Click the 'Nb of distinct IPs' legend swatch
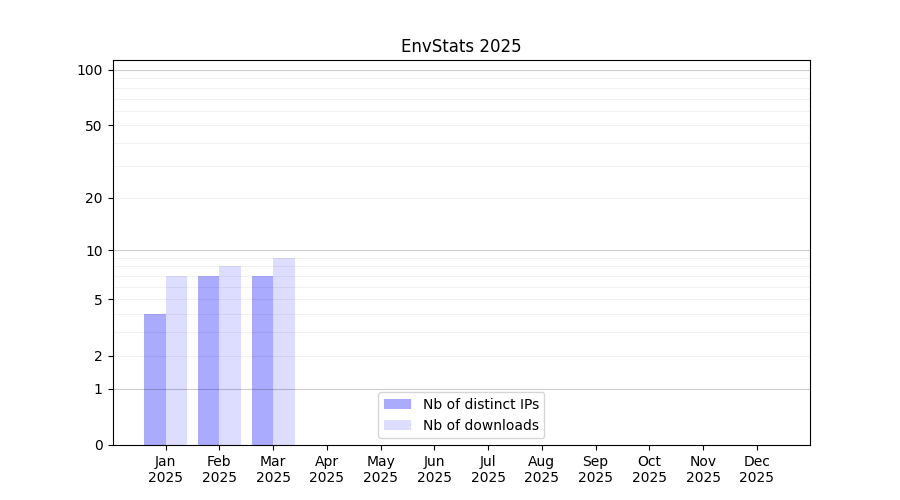Viewport: 900px width, 500px height. click(x=397, y=404)
